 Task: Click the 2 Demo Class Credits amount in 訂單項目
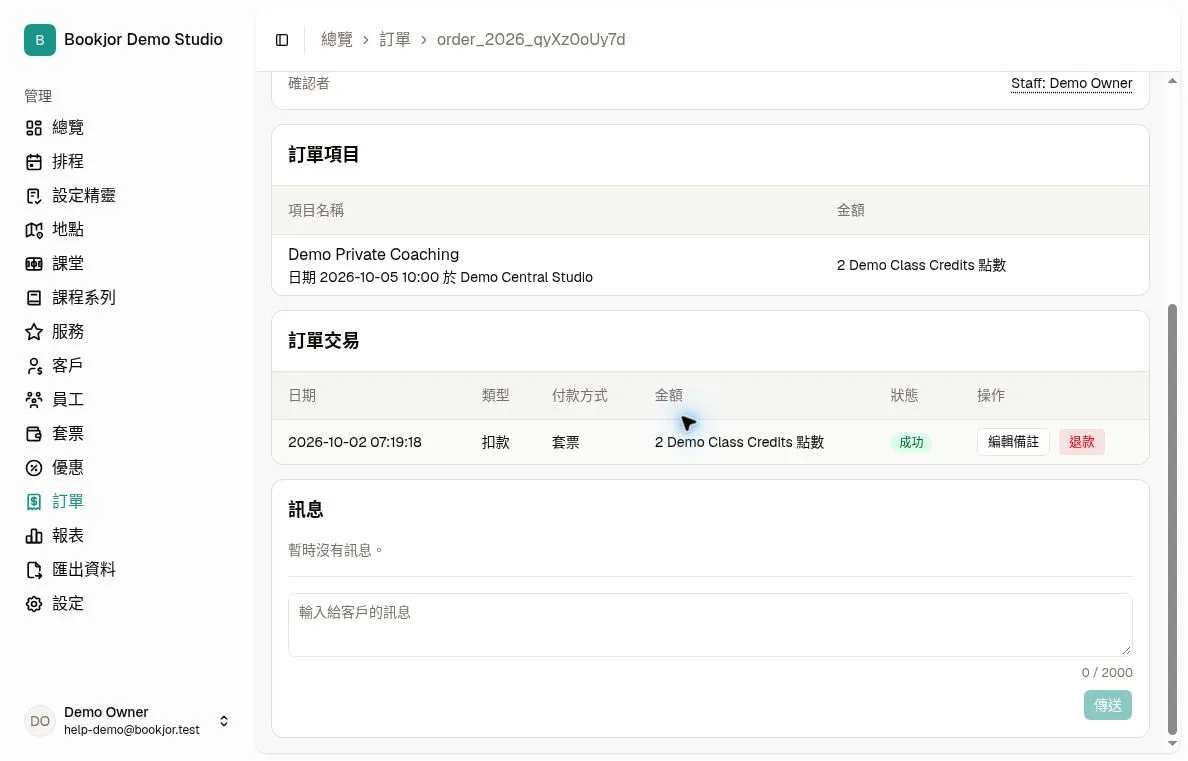click(x=921, y=265)
